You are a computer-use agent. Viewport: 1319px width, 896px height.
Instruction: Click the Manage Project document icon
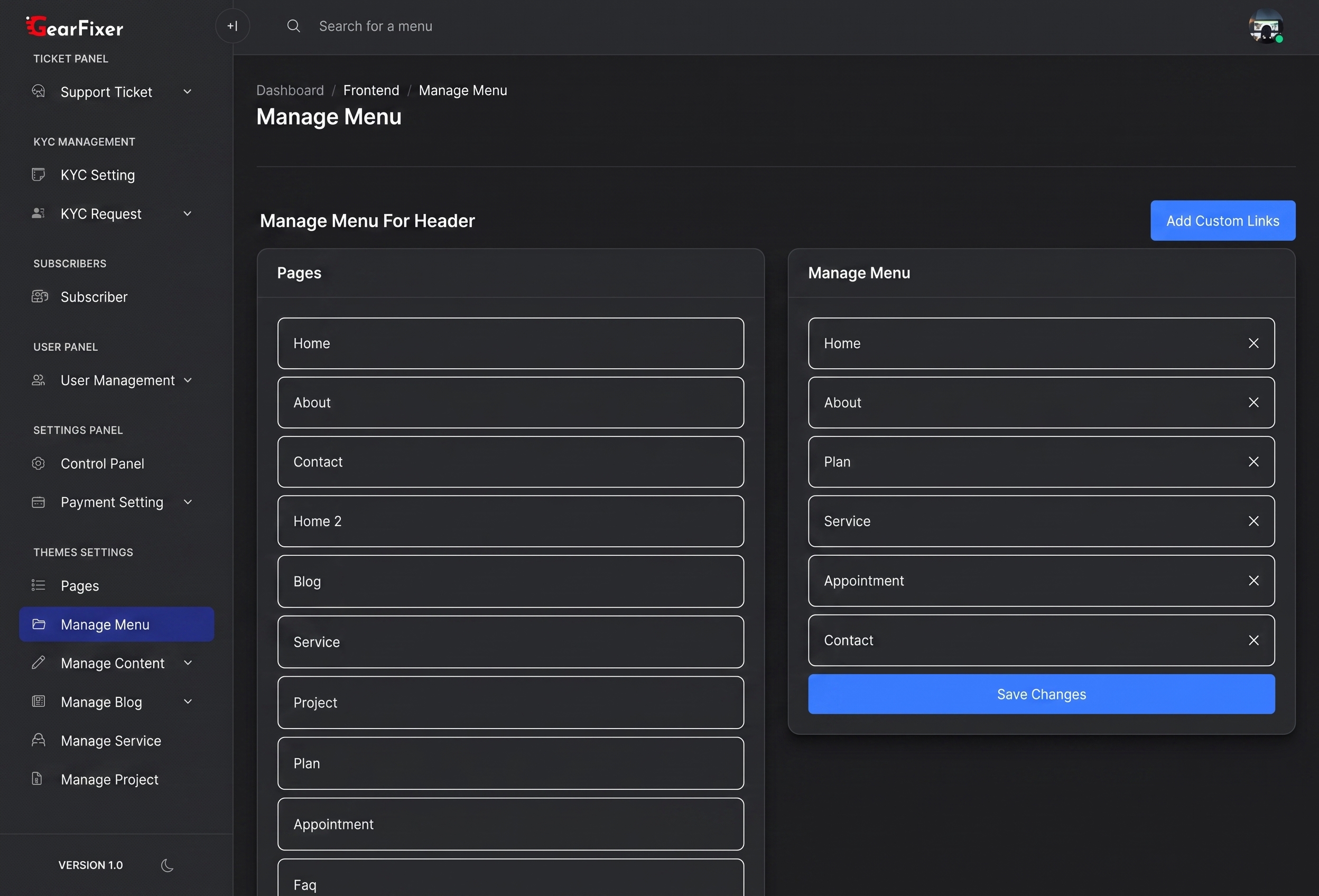pos(37,779)
